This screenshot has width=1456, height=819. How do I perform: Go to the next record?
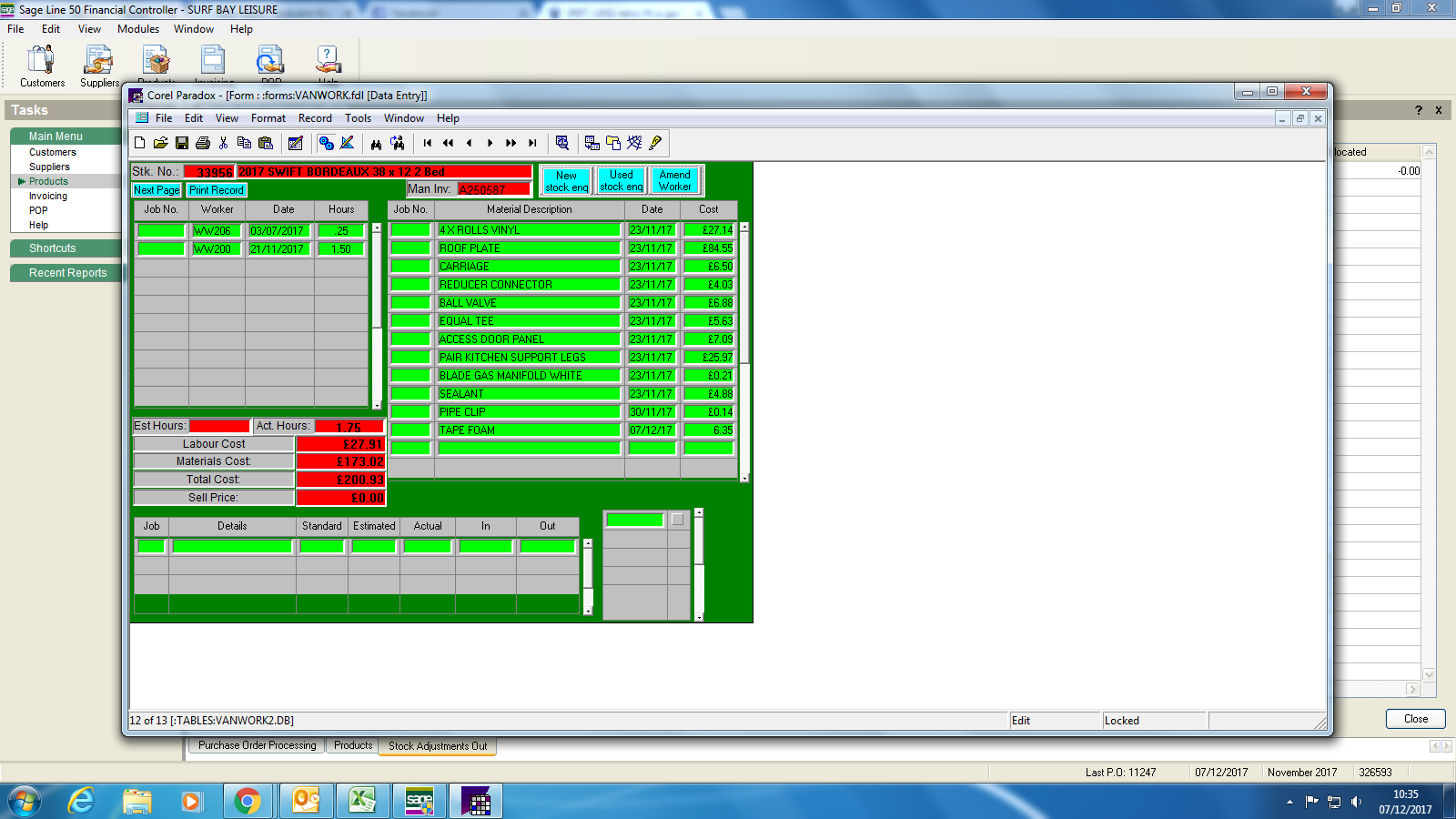coord(490,143)
